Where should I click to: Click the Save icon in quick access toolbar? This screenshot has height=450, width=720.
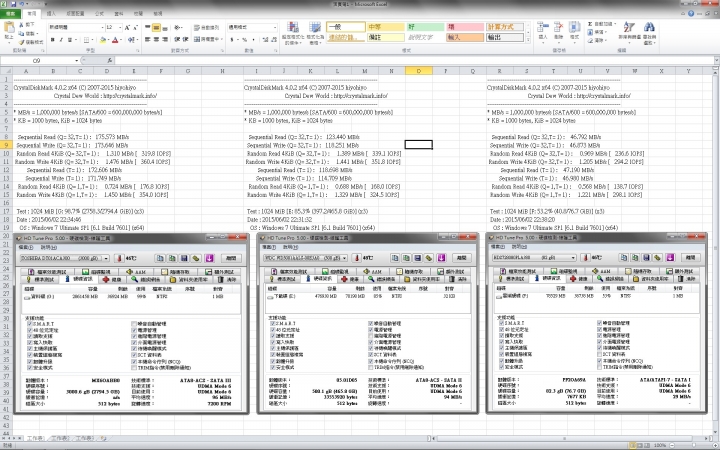14,4
